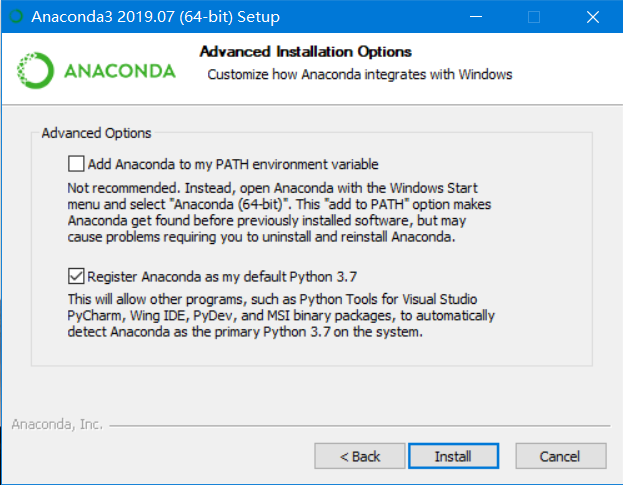Click the Python Tools for Visual Studio description

click(x=281, y=315)
